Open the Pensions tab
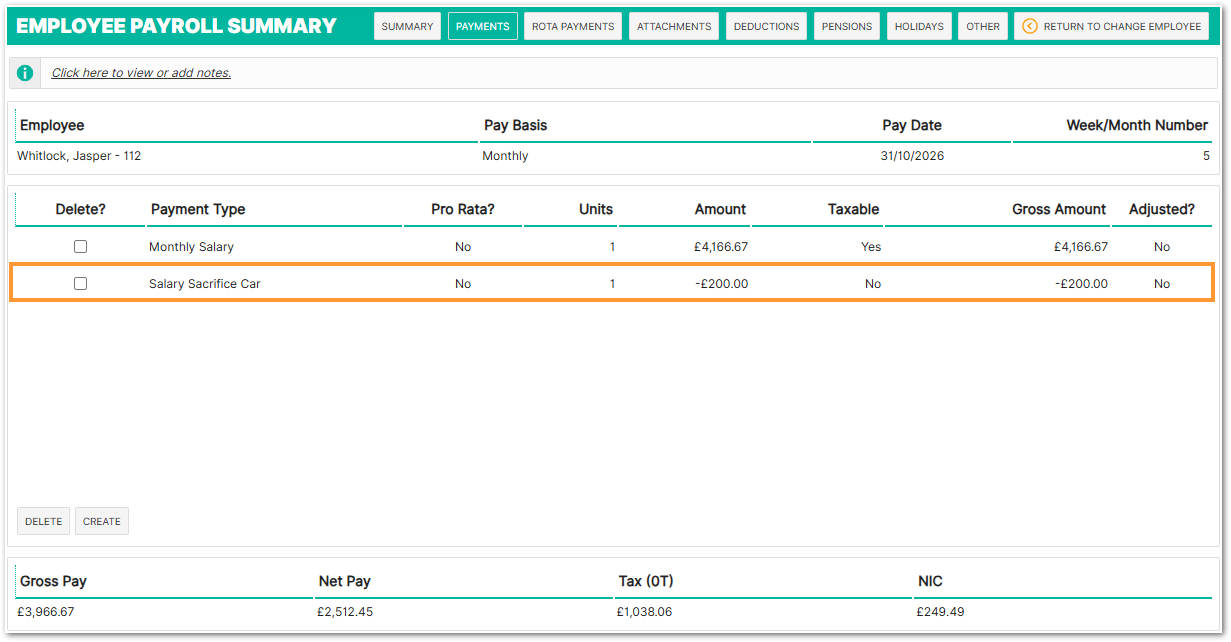 [x=847, y=26]
